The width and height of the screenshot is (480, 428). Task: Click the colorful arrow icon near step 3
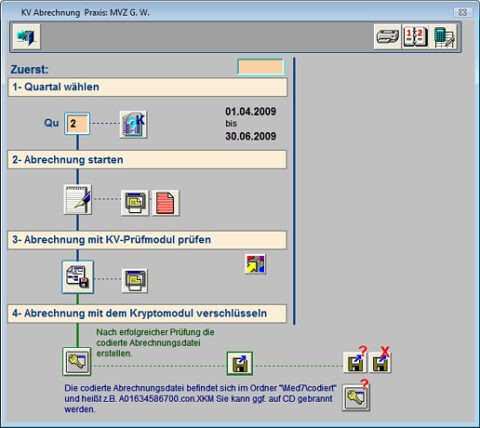point(255,264)
